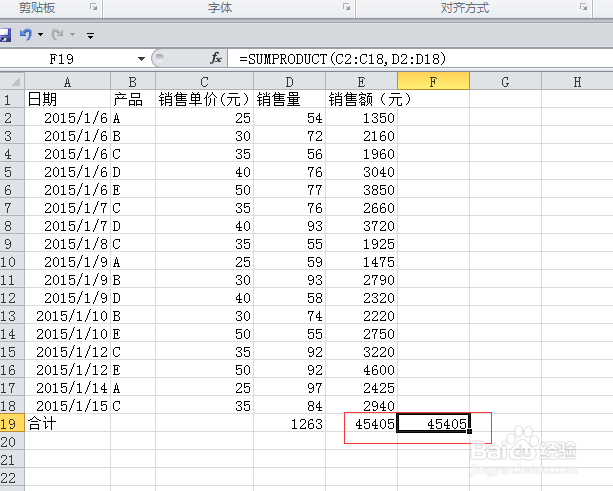Select column B header

pyautogui.click(x=133, y=82)
